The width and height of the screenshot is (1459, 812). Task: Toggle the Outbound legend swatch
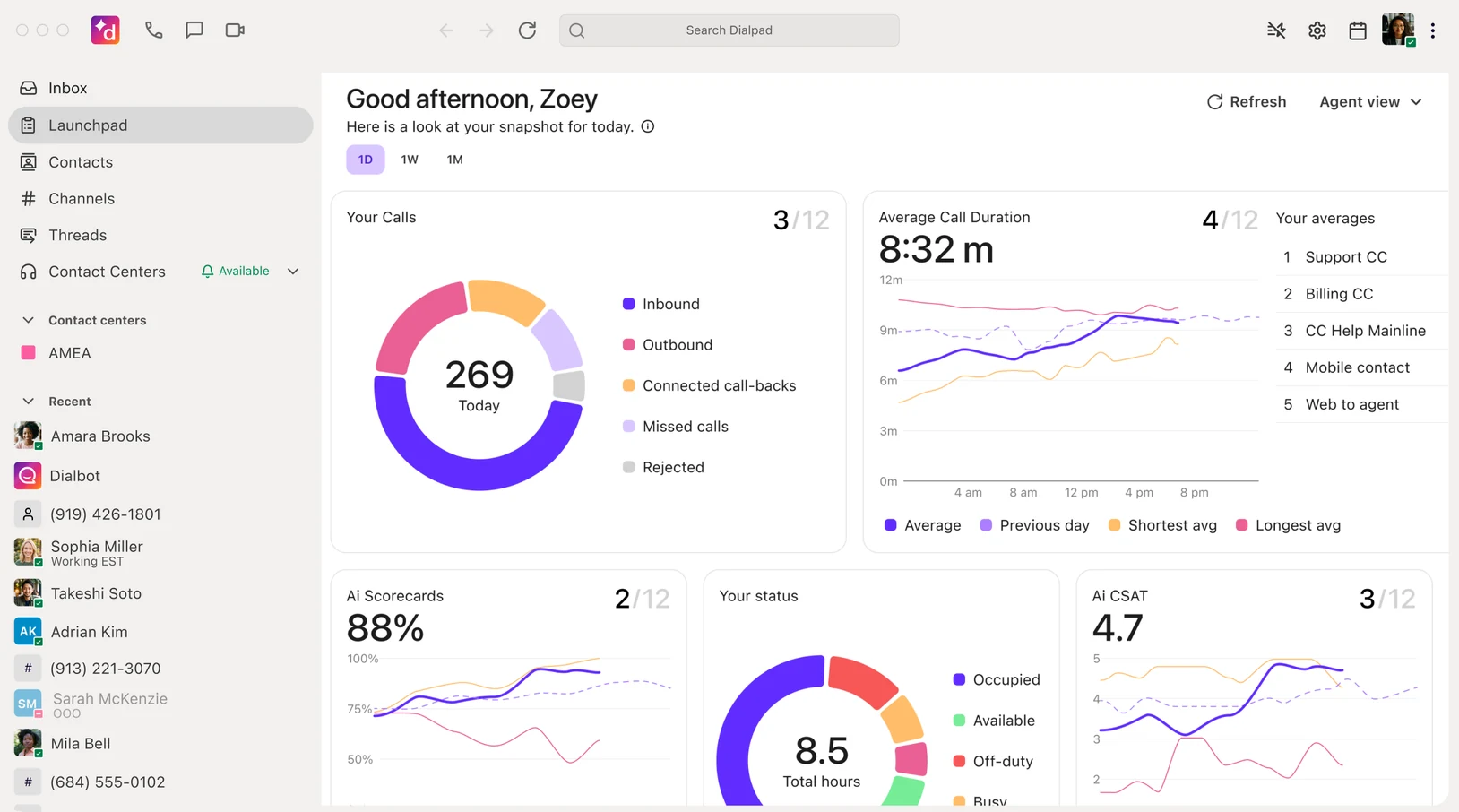[629, 345]
